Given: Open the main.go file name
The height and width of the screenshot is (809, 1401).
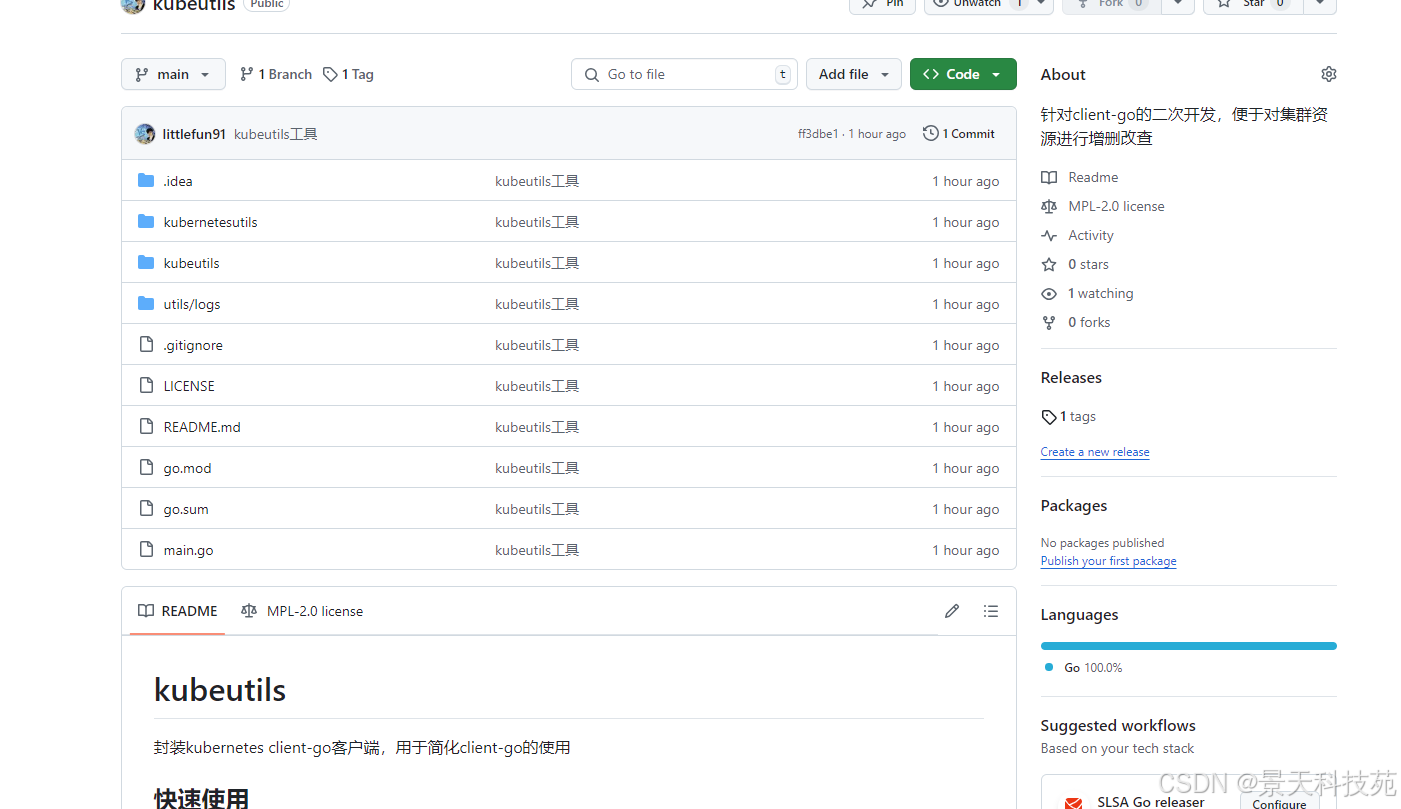Looking at the screenshot, I should click(189, 550).
